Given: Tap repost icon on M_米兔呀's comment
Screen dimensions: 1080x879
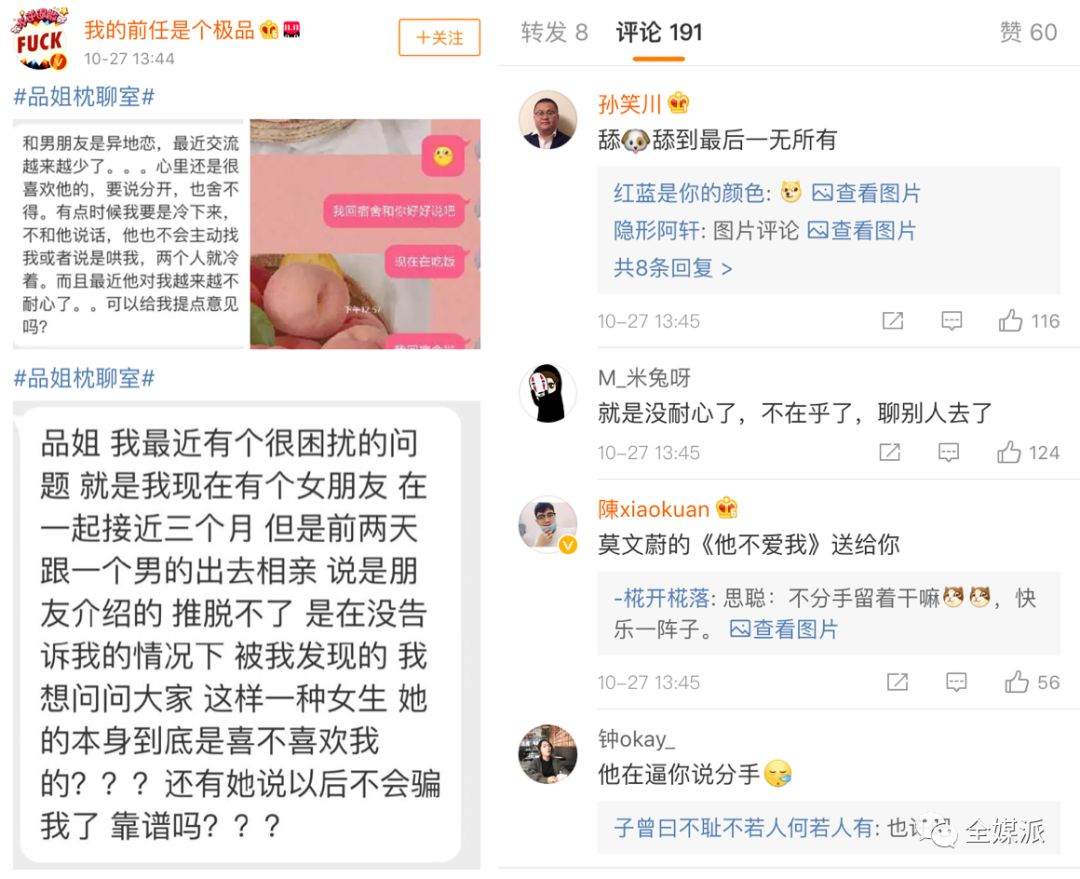Looking at the screenshot, I should (x=889, y=453).
